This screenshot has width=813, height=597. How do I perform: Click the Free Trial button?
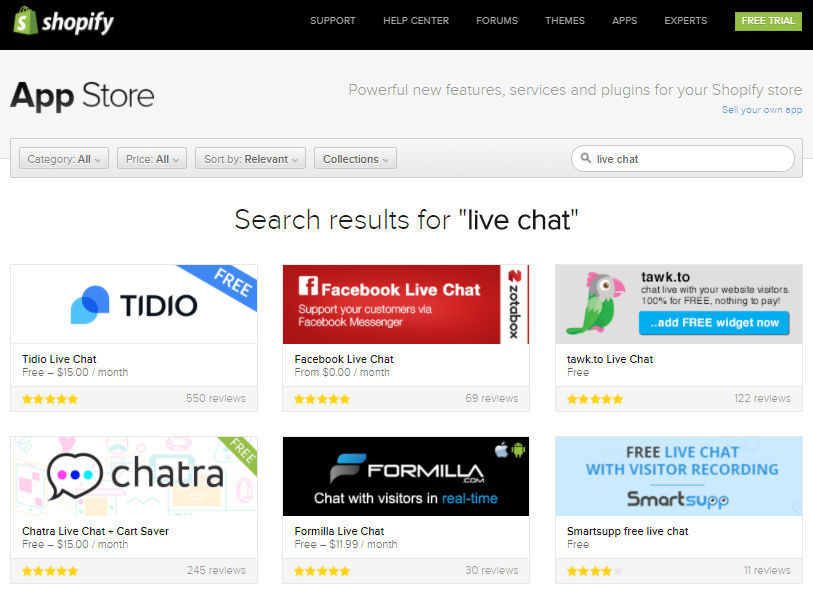click(768, 21)
